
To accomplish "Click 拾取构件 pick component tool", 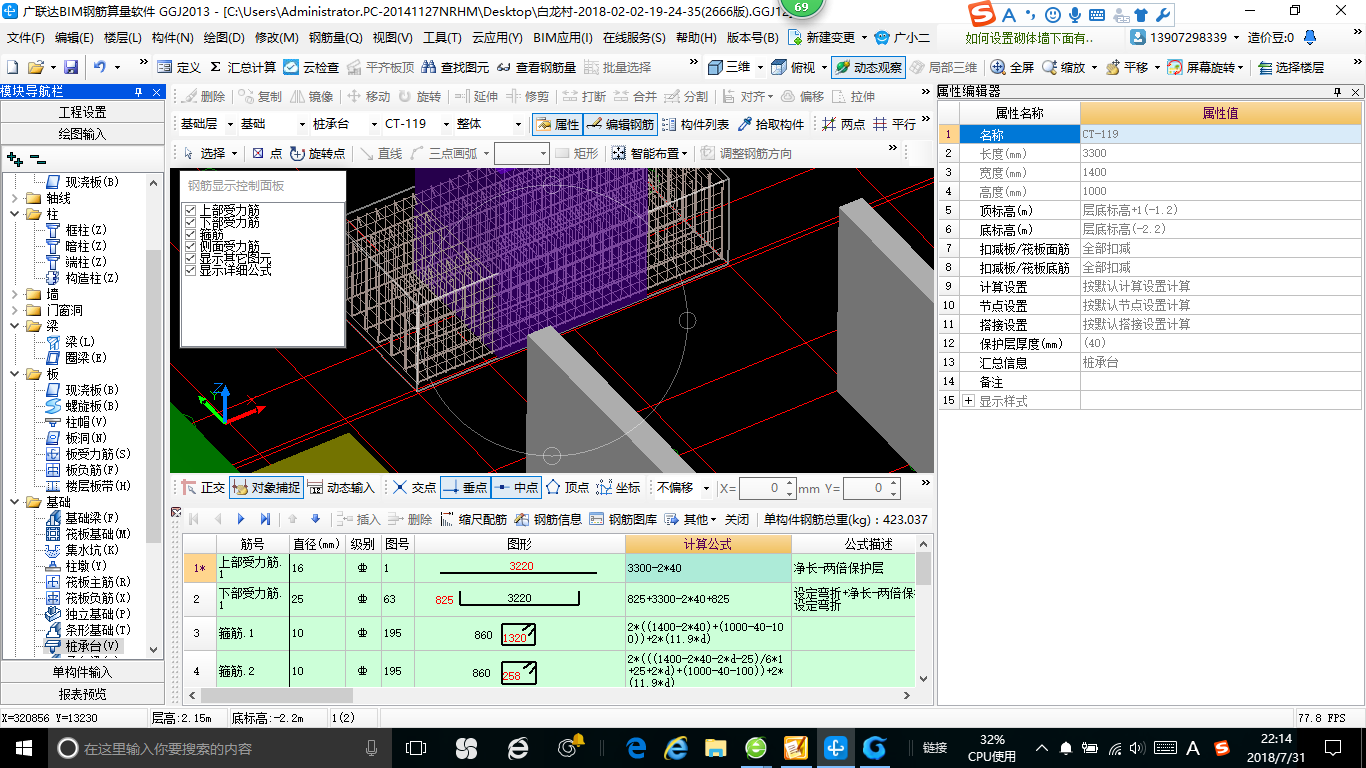I will [771, 125].
